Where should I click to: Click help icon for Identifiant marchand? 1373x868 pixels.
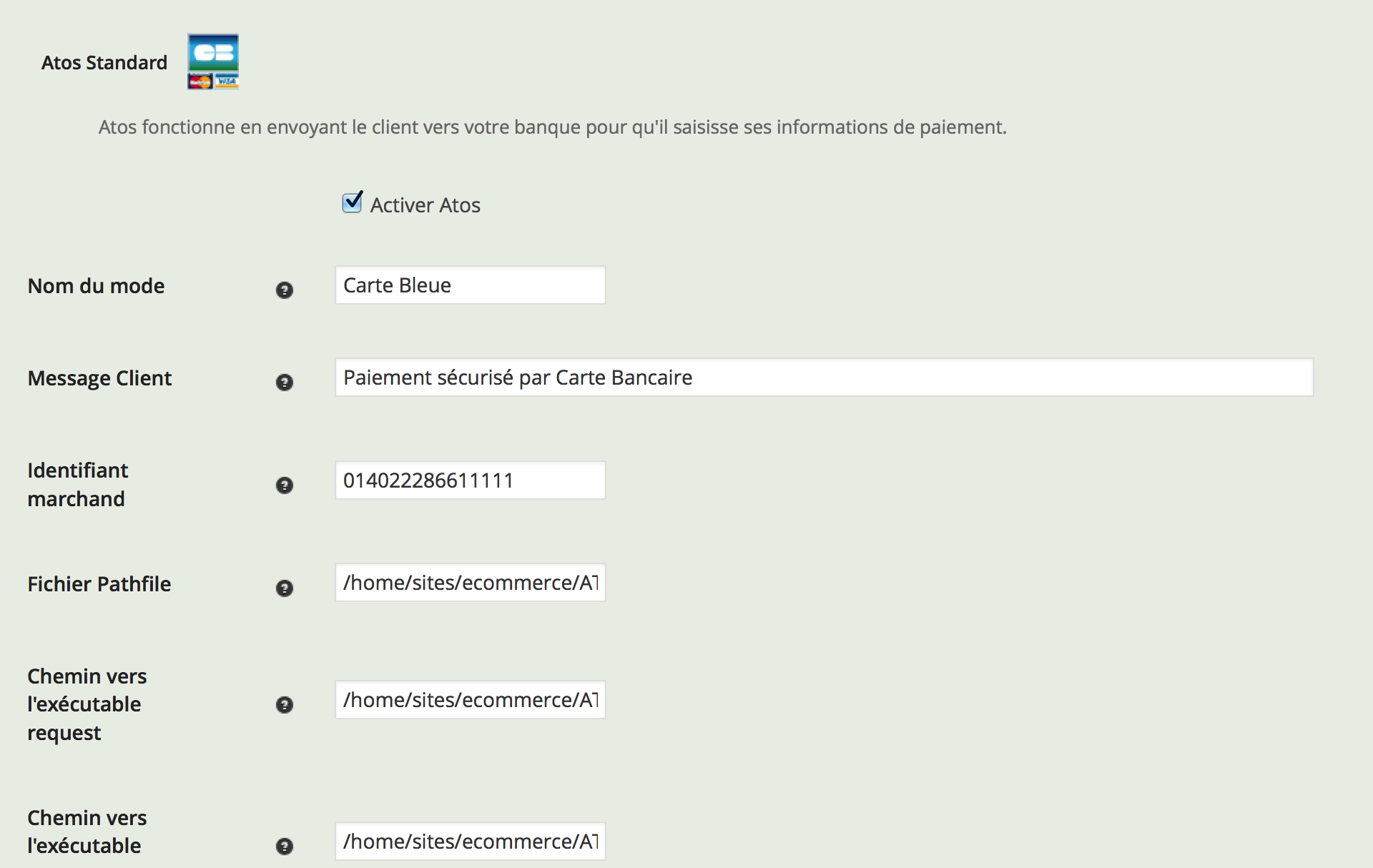click(285, 485)
